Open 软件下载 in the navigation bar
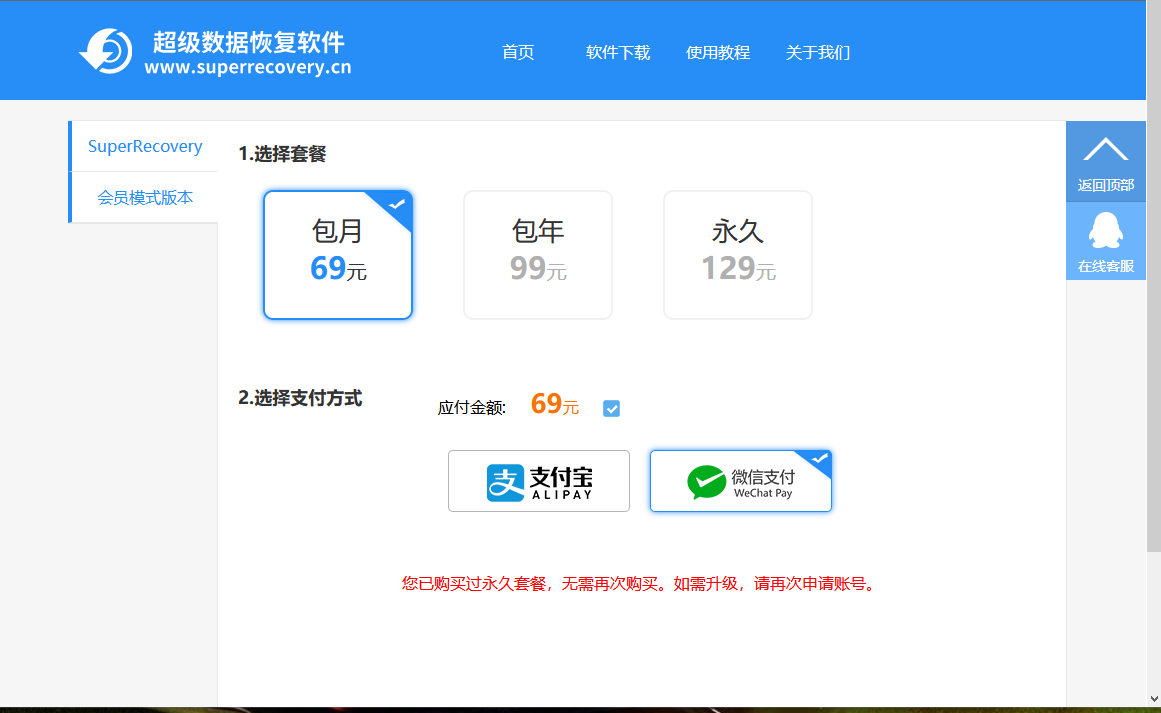 tap(618, 53)
